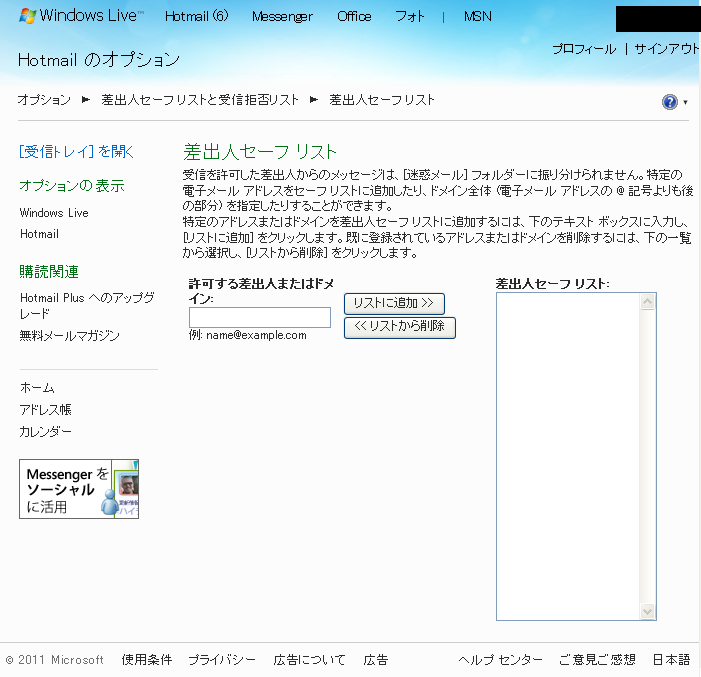Image resolution: width=701 pixels, height=677 pixels.
Task: Open ヘルプ センター footer link
Action: (x=500, y=660)
